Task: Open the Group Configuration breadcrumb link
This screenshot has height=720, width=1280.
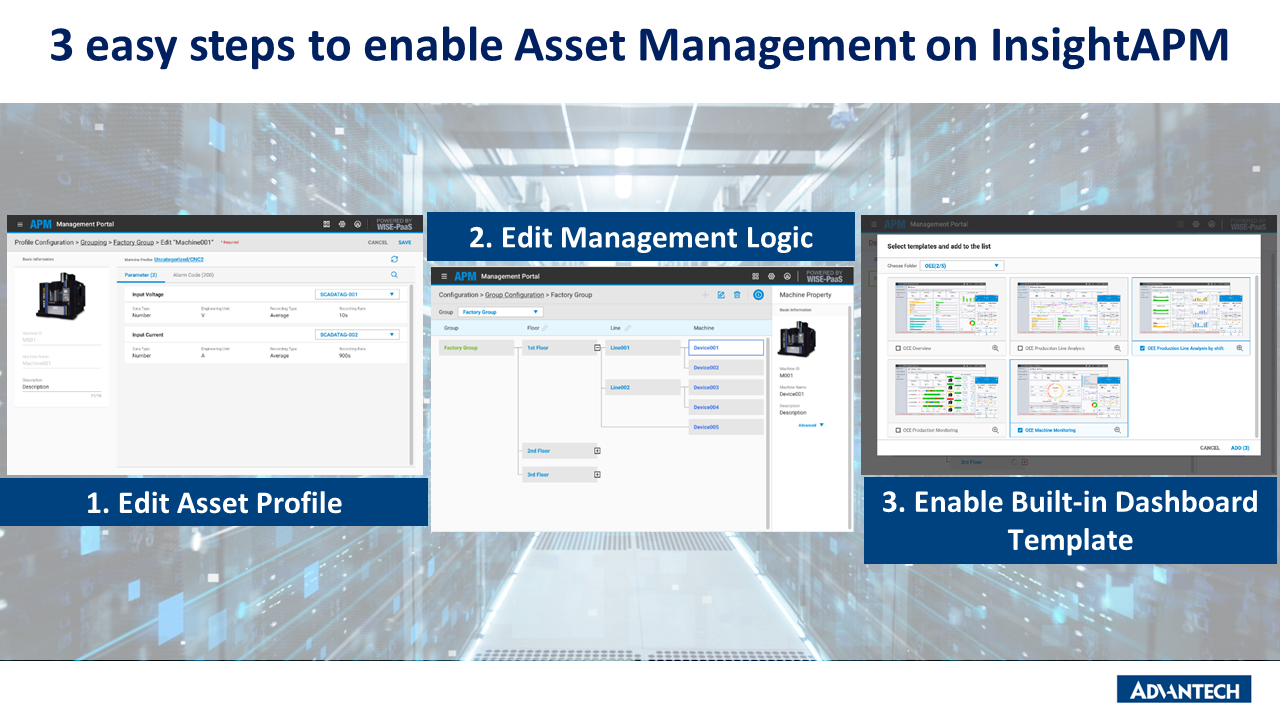Action: pos(514,295)
